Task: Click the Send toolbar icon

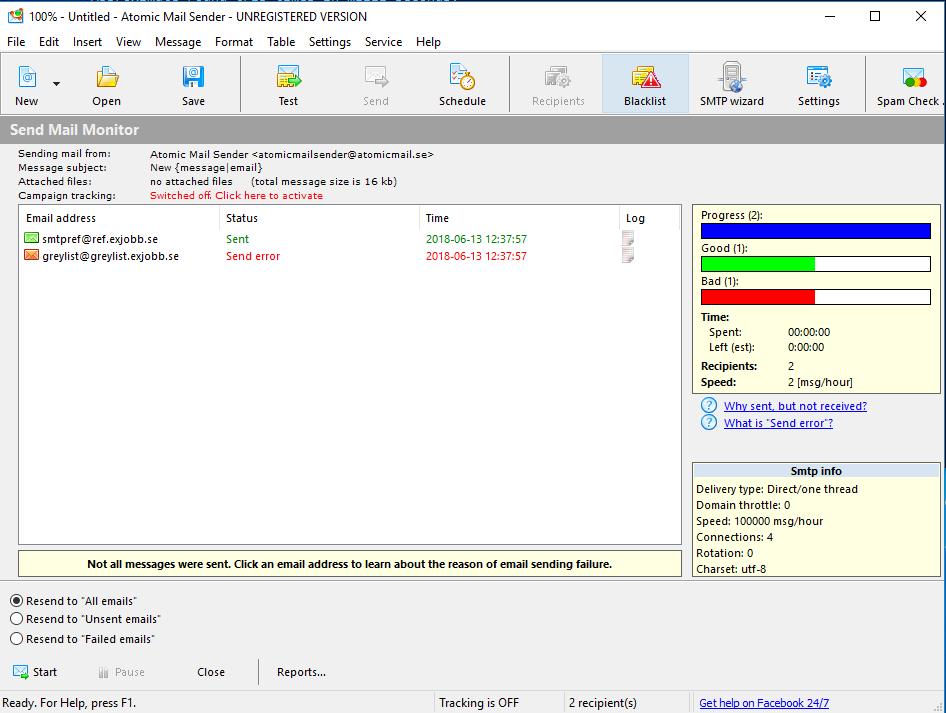Action: tap(376, 78)
